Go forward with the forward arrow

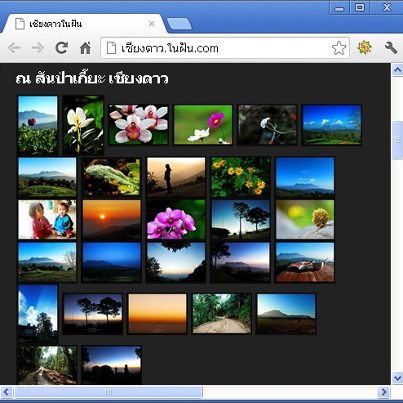(38, 48)
